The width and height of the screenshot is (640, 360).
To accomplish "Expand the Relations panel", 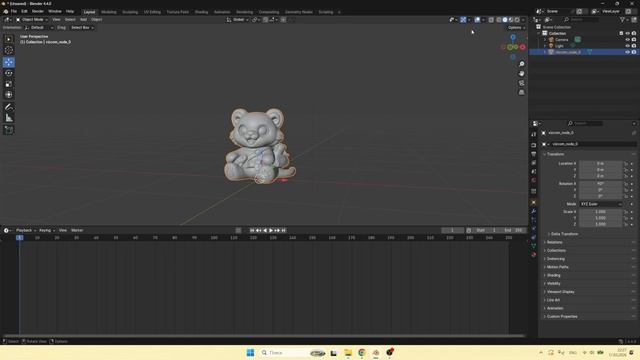I will tap(554, 242).
